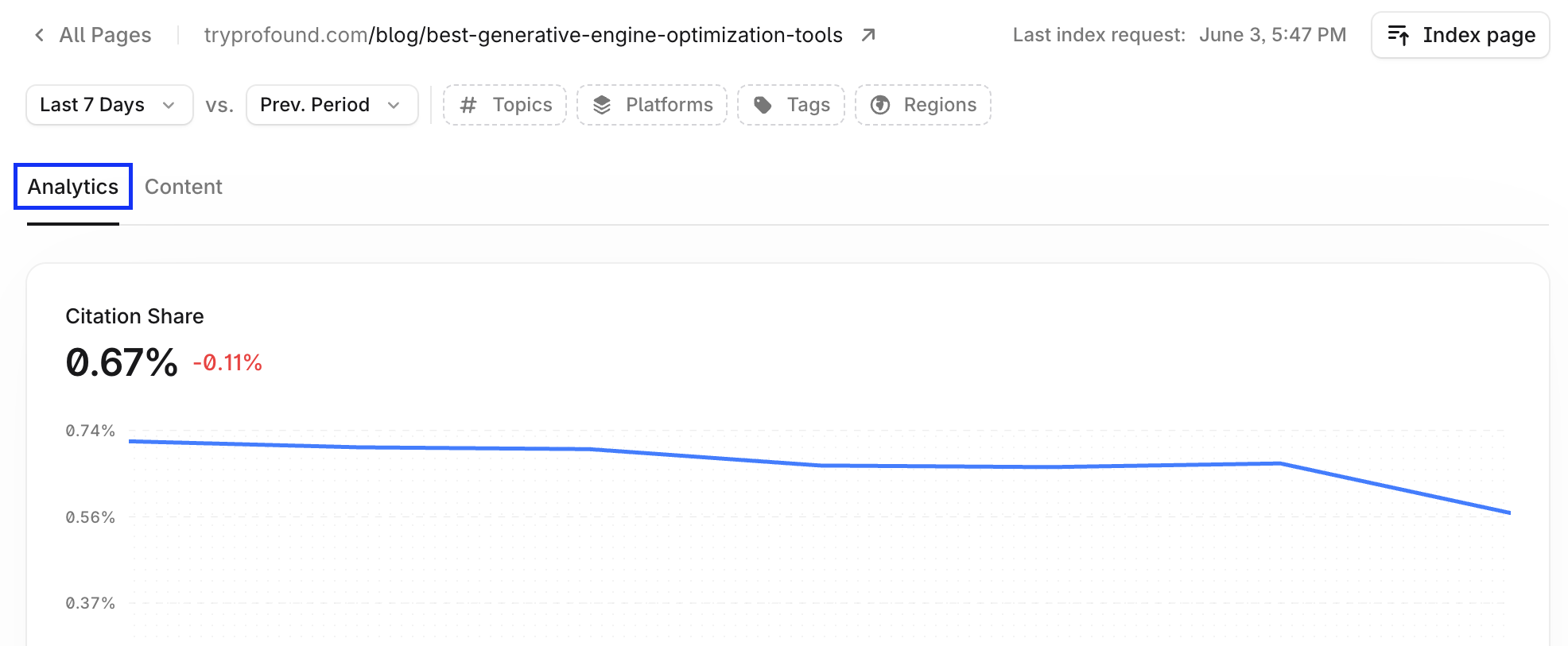This screenshot has height=646, width=1568.
Task: Click the Index page button
Action: click(x=1461, y=35)
